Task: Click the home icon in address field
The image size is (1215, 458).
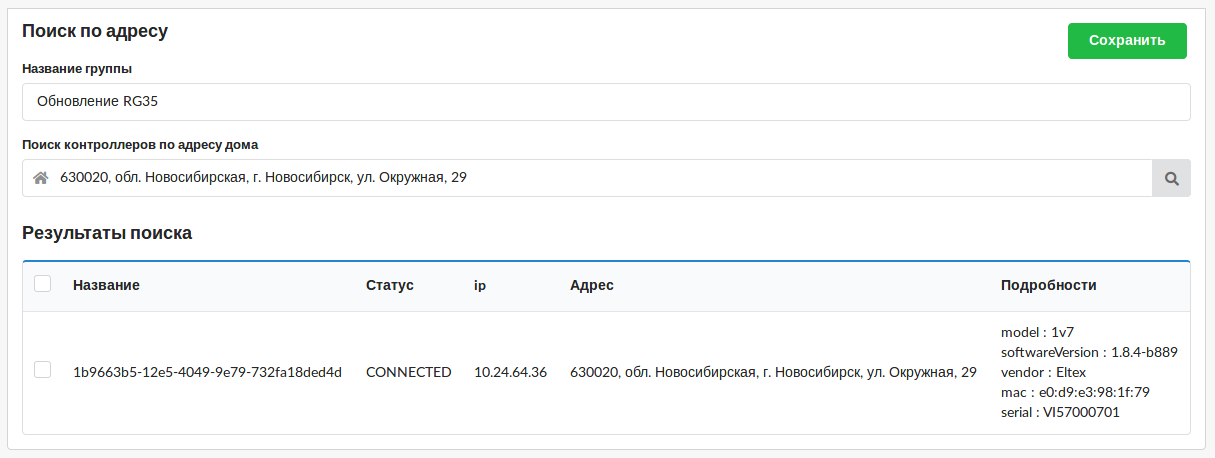Action: point(41,179)
